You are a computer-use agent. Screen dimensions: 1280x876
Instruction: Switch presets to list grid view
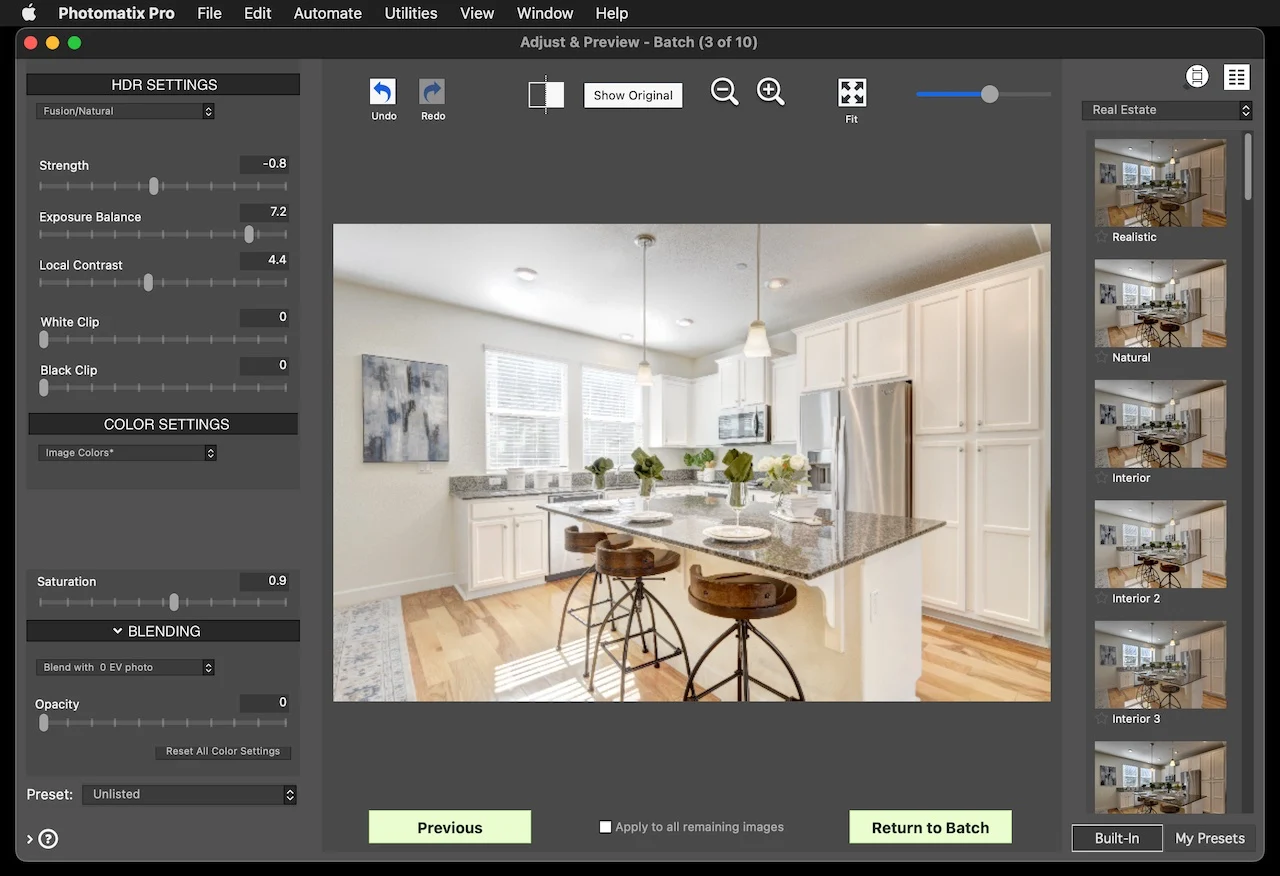(1237, 77)
